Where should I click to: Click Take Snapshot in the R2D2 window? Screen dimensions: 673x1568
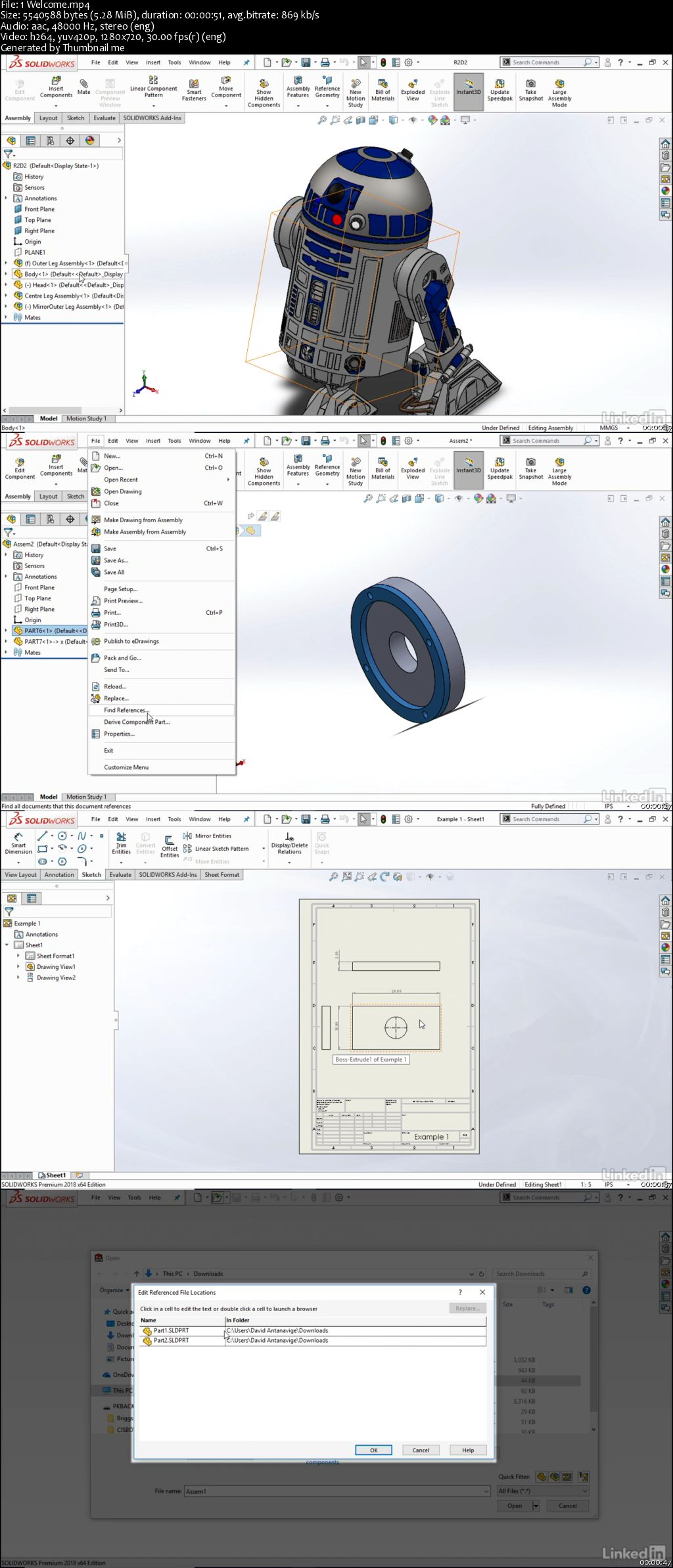531,90
